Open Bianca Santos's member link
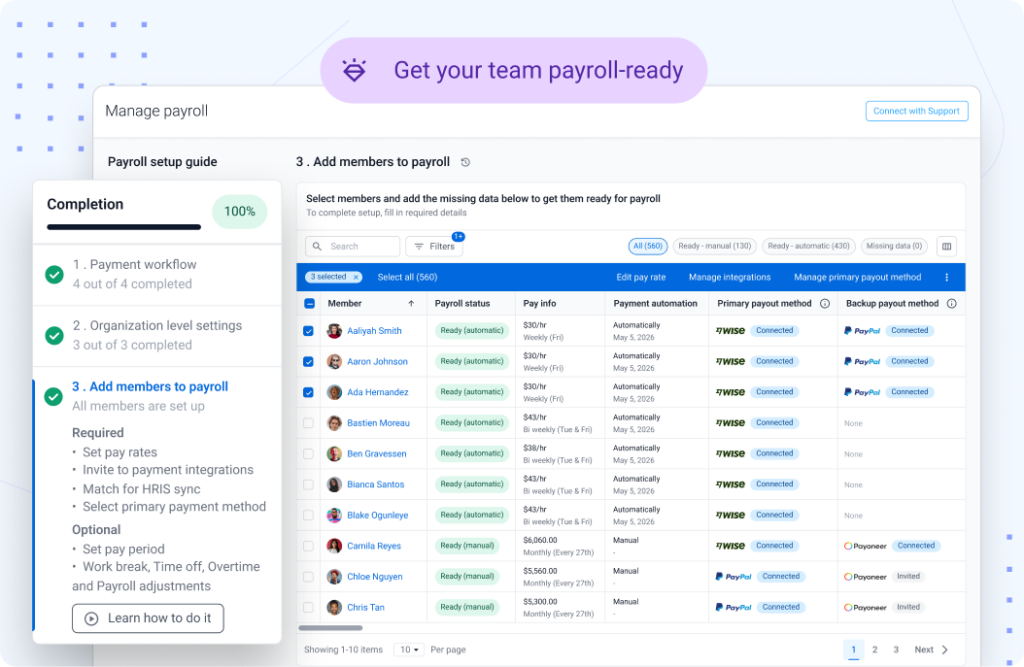Image resolution: width=1024 pixels, height=667 pixels. (x=376, y=484)
